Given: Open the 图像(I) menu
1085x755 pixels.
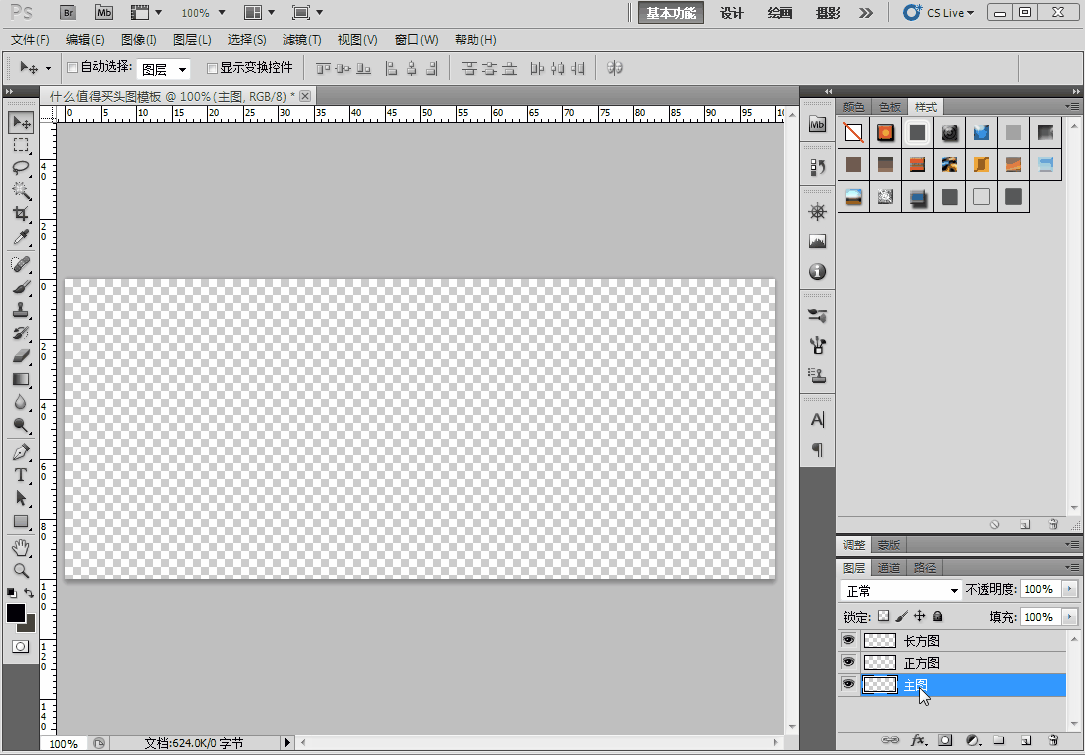Looking at the screenshot, I should 138,39.
